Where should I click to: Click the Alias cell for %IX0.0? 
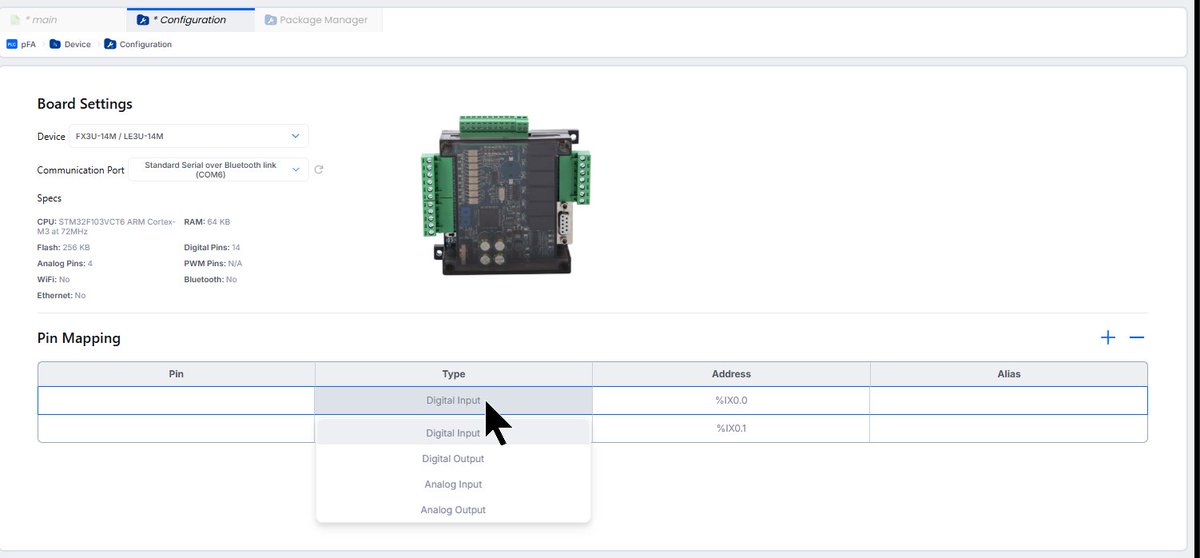(1009, 400)
